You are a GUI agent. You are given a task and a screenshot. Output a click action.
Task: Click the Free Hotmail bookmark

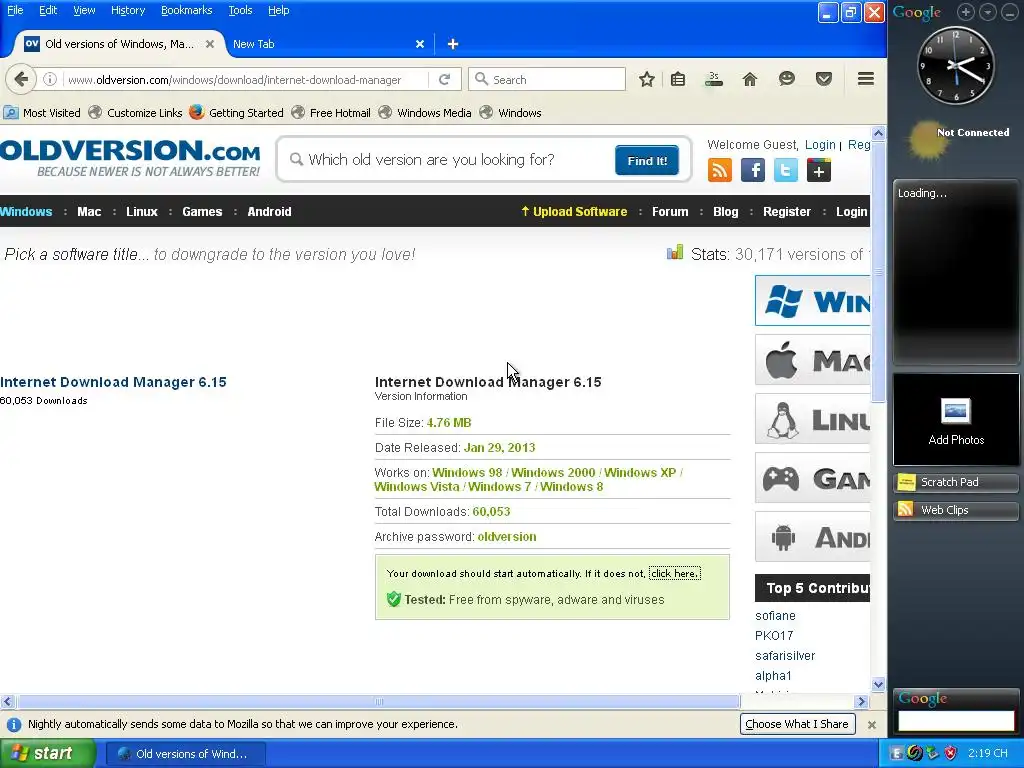coord(331,113)
